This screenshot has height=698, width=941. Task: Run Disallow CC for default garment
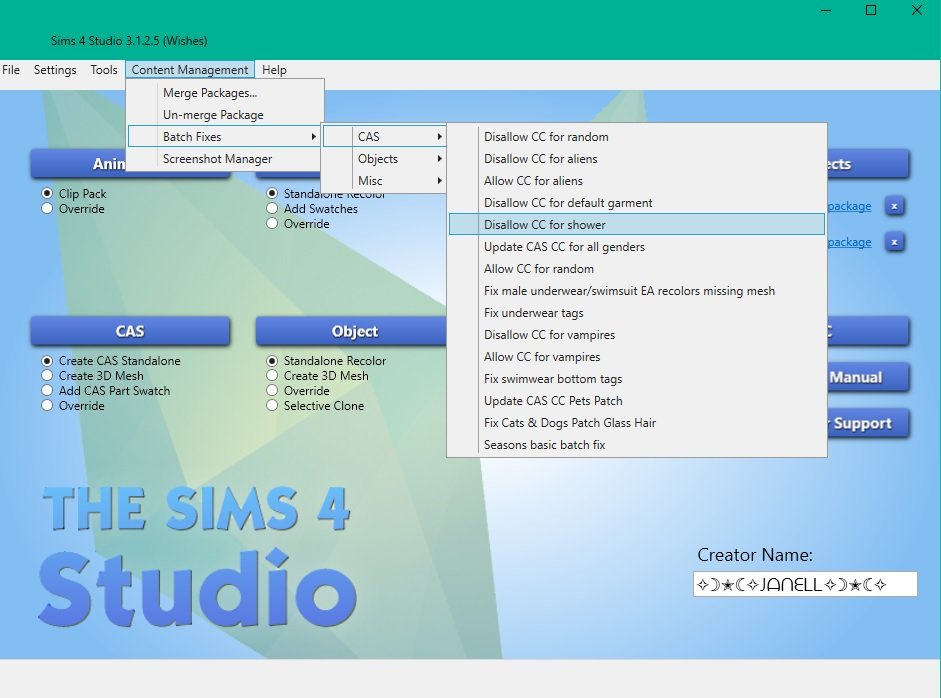coord(637,202)
